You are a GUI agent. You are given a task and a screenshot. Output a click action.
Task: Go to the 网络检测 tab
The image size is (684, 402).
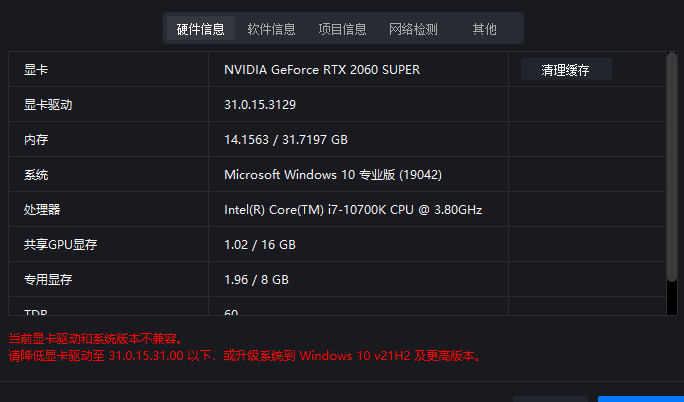tap(413, 29)
